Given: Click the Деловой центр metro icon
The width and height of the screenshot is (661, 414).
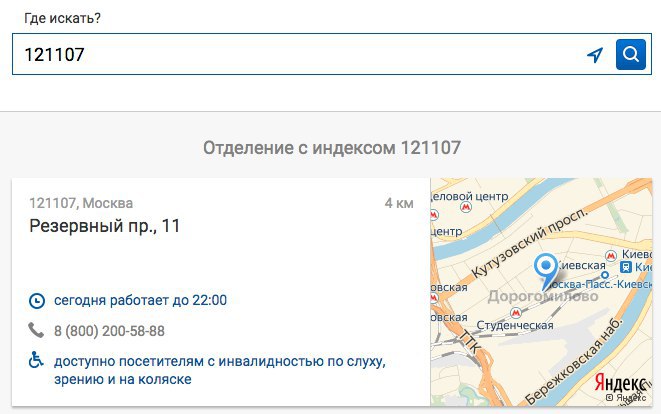Looking at the screenshot, I should 466,207.
